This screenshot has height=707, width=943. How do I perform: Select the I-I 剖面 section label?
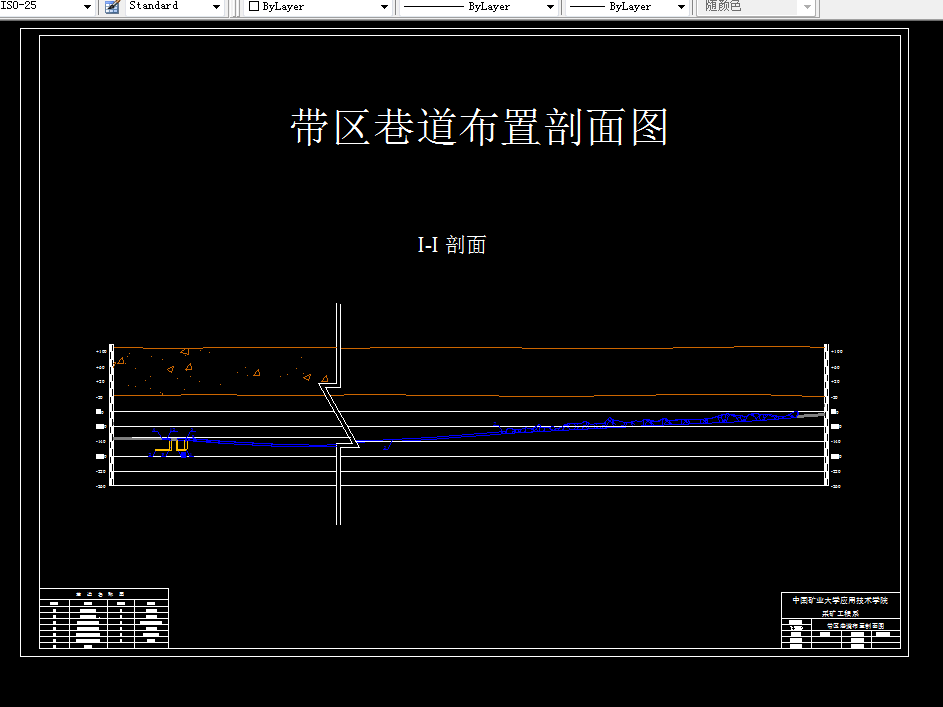[452, 245]
